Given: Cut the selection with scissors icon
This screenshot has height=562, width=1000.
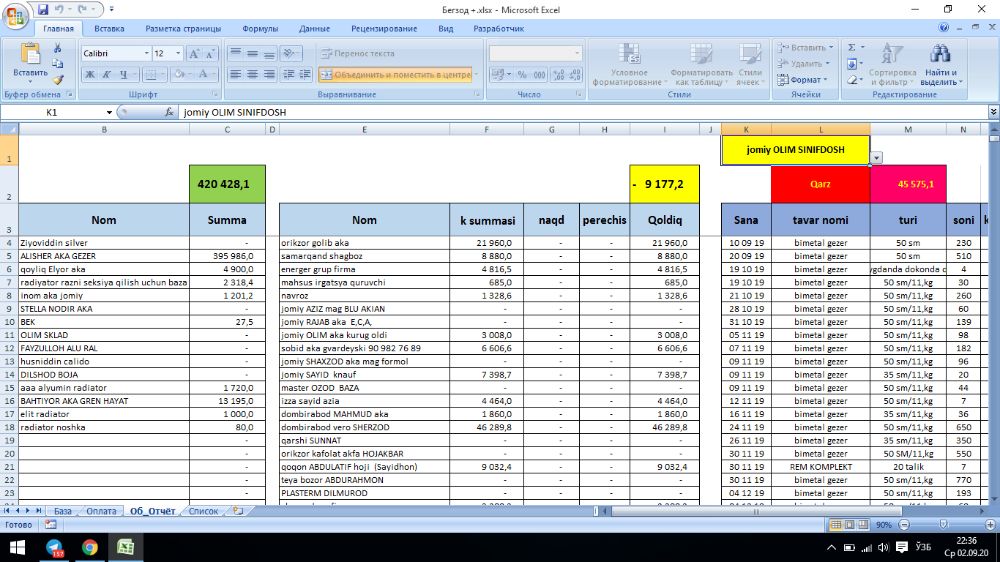Looking at the screenshot, I should pyautogui.click(x=57, y=48).
